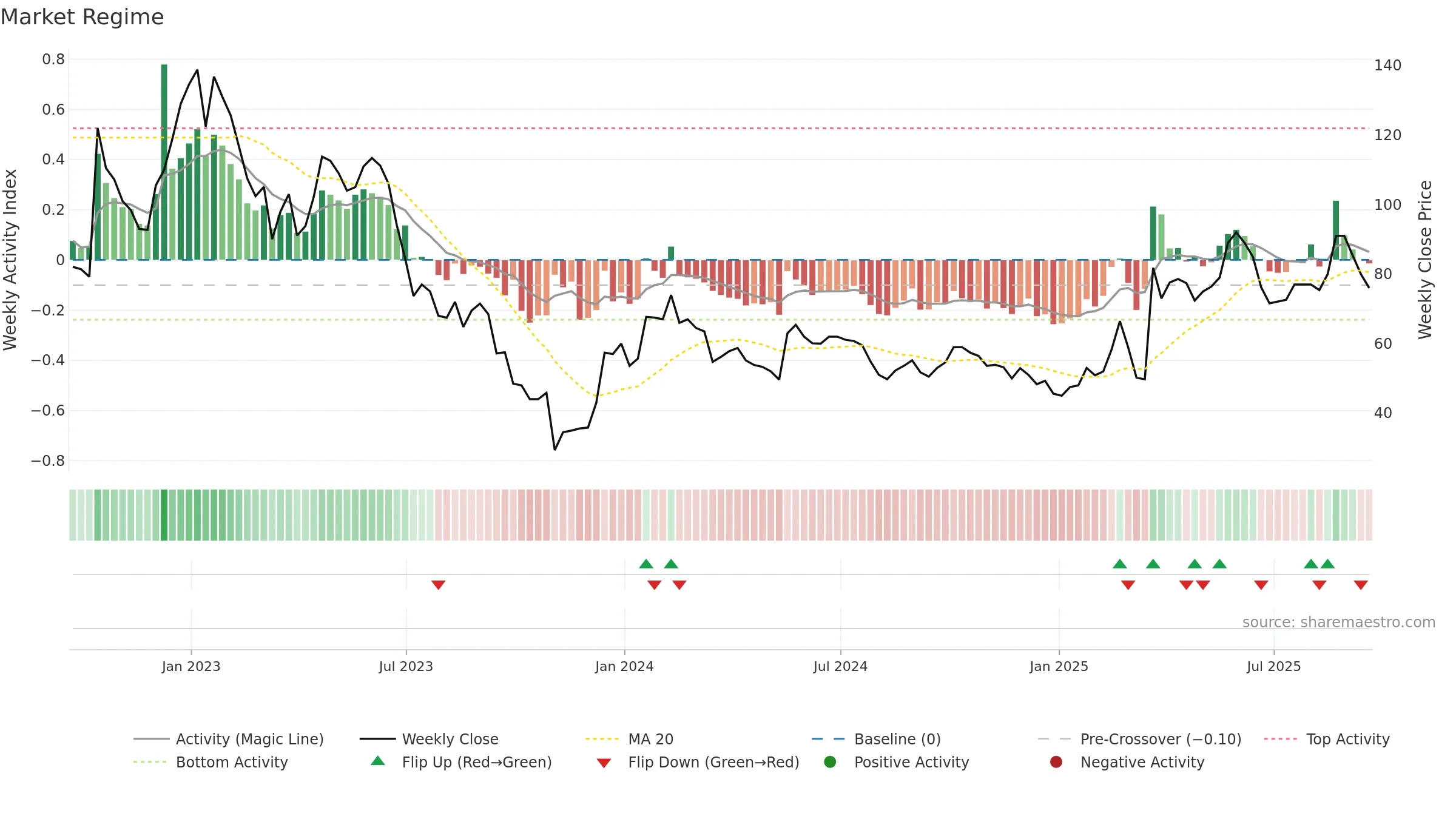Click the darkest green cell in the heatmap strip
This screenshot has height=819, width=1456.
pyautogui.click(x=164, y=515)
